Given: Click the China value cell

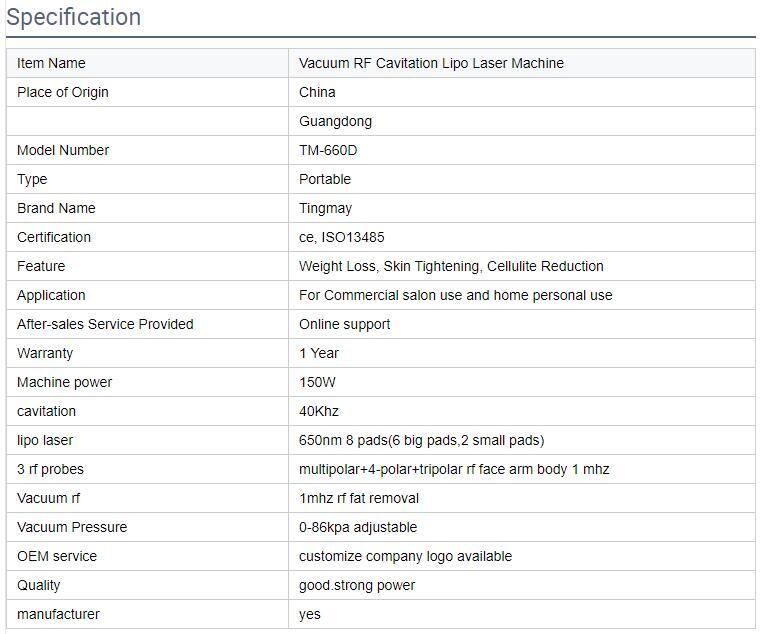Looking at the screenshot, I should [x=317, y=92].
